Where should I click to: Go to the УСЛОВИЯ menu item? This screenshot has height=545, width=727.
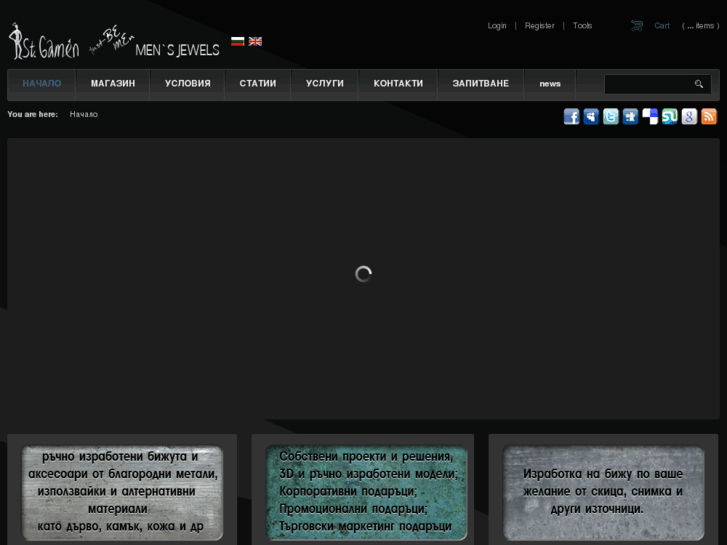188,83
